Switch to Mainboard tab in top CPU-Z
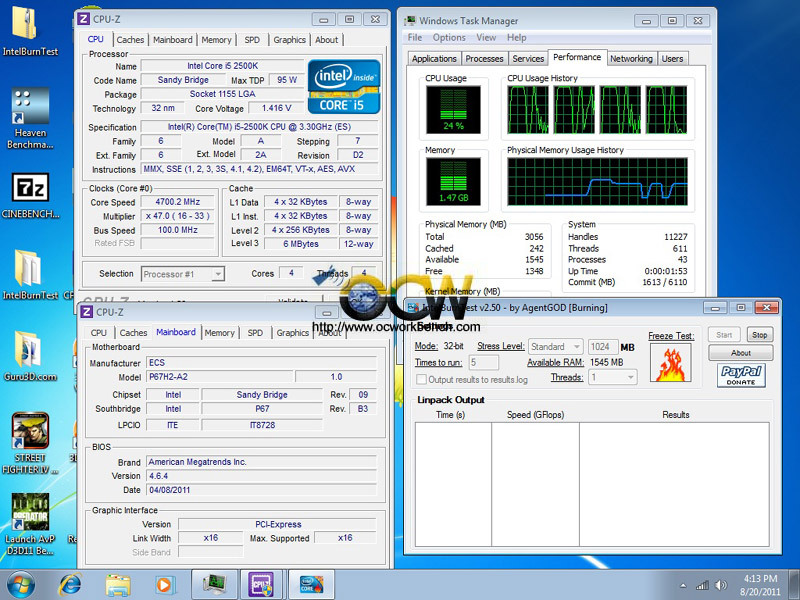Screen dimensions: 800x600 click(172, 40)
